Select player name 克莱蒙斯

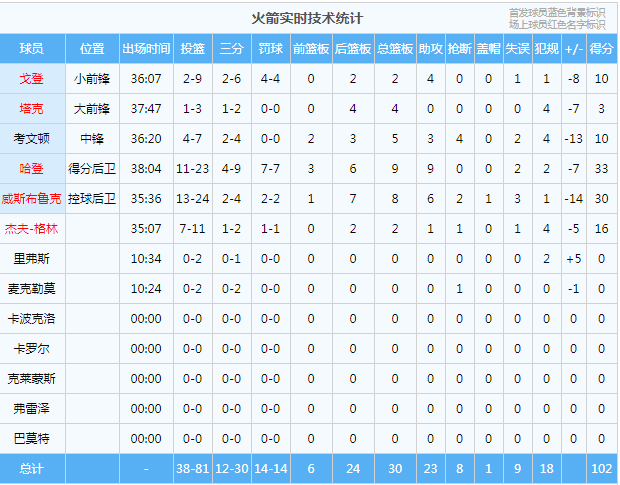pos(32,379)
